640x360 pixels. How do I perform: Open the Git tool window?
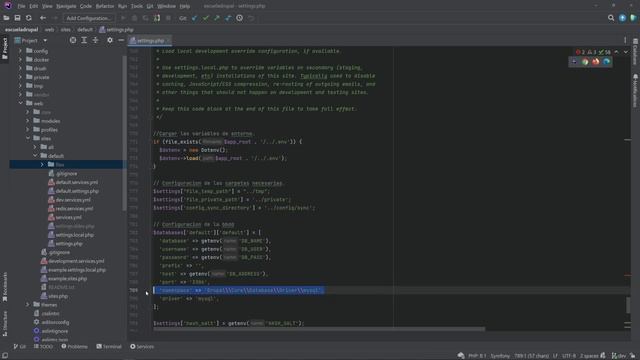(20, 347)
